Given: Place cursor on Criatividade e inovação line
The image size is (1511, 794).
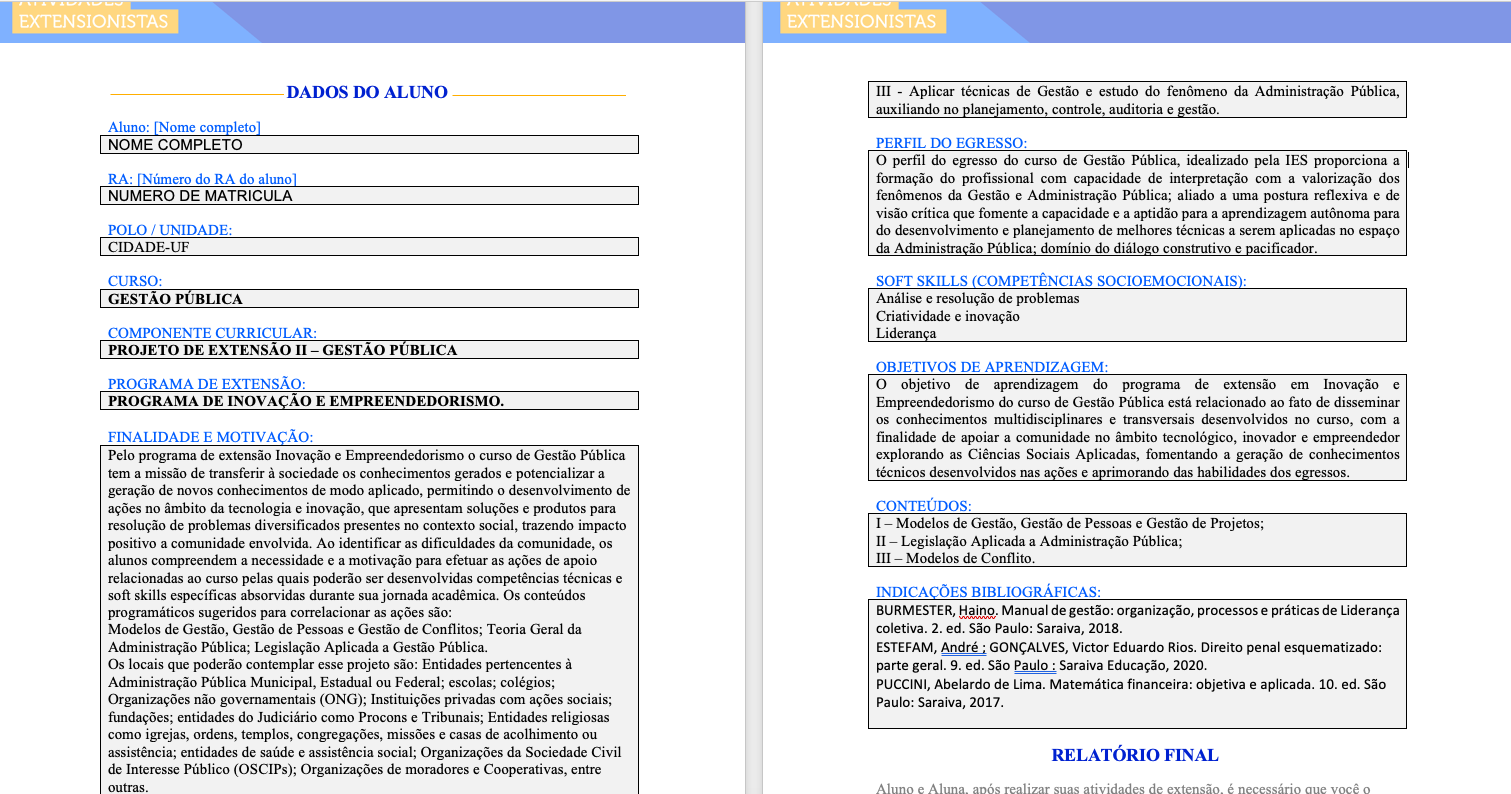Looking at the screenshot, I should point(947,316).
